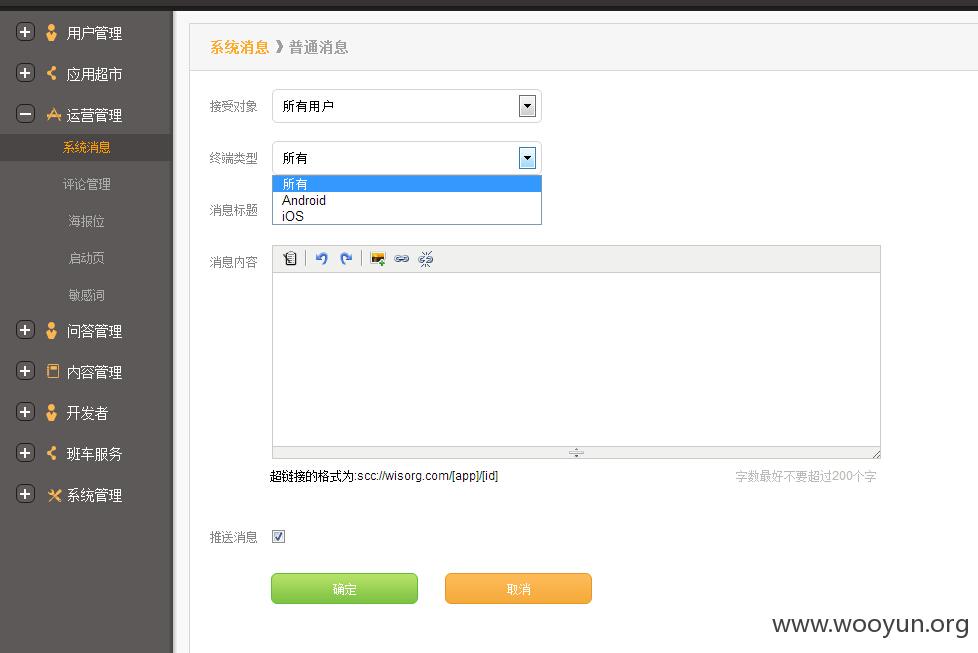Click the insert hyperlink icon
Image resolution: width=978 pixels, height=653 pixels.
pyautogui.click(x=402, y=258)
